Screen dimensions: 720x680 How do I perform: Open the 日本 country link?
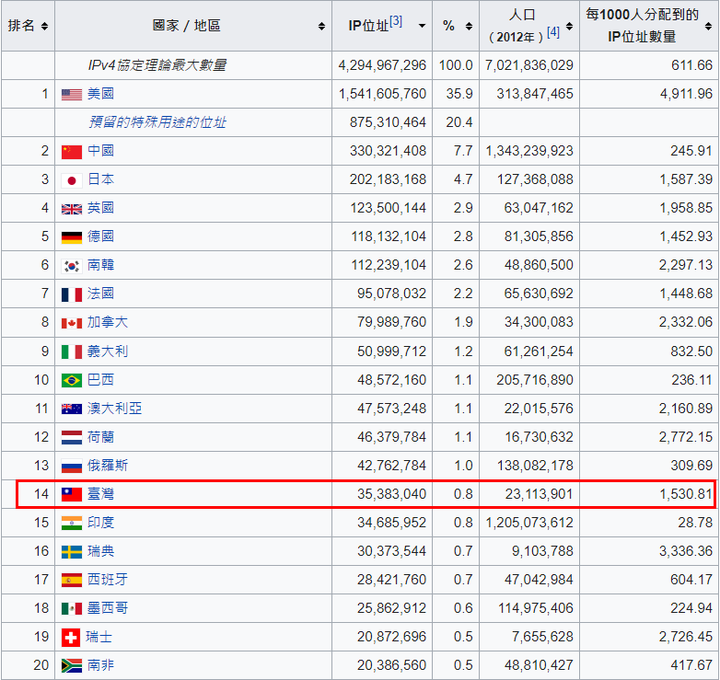click(101, 180)
